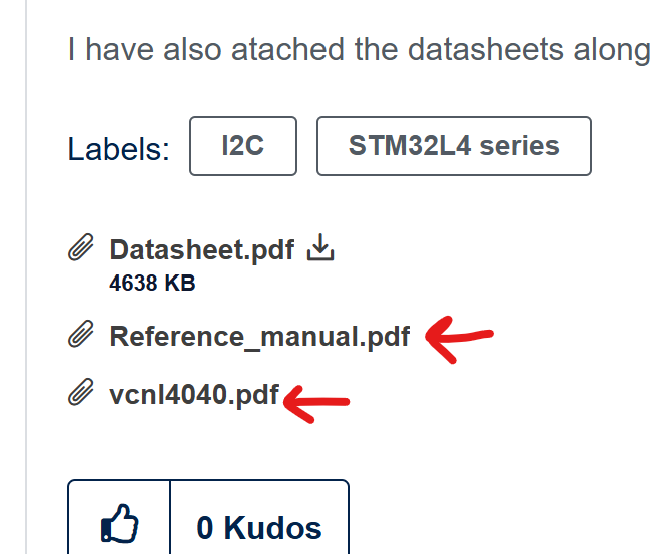This screenshot has height=554, width=650.
Task: Click the 4638 KB file size text
Action: point(152,283)
